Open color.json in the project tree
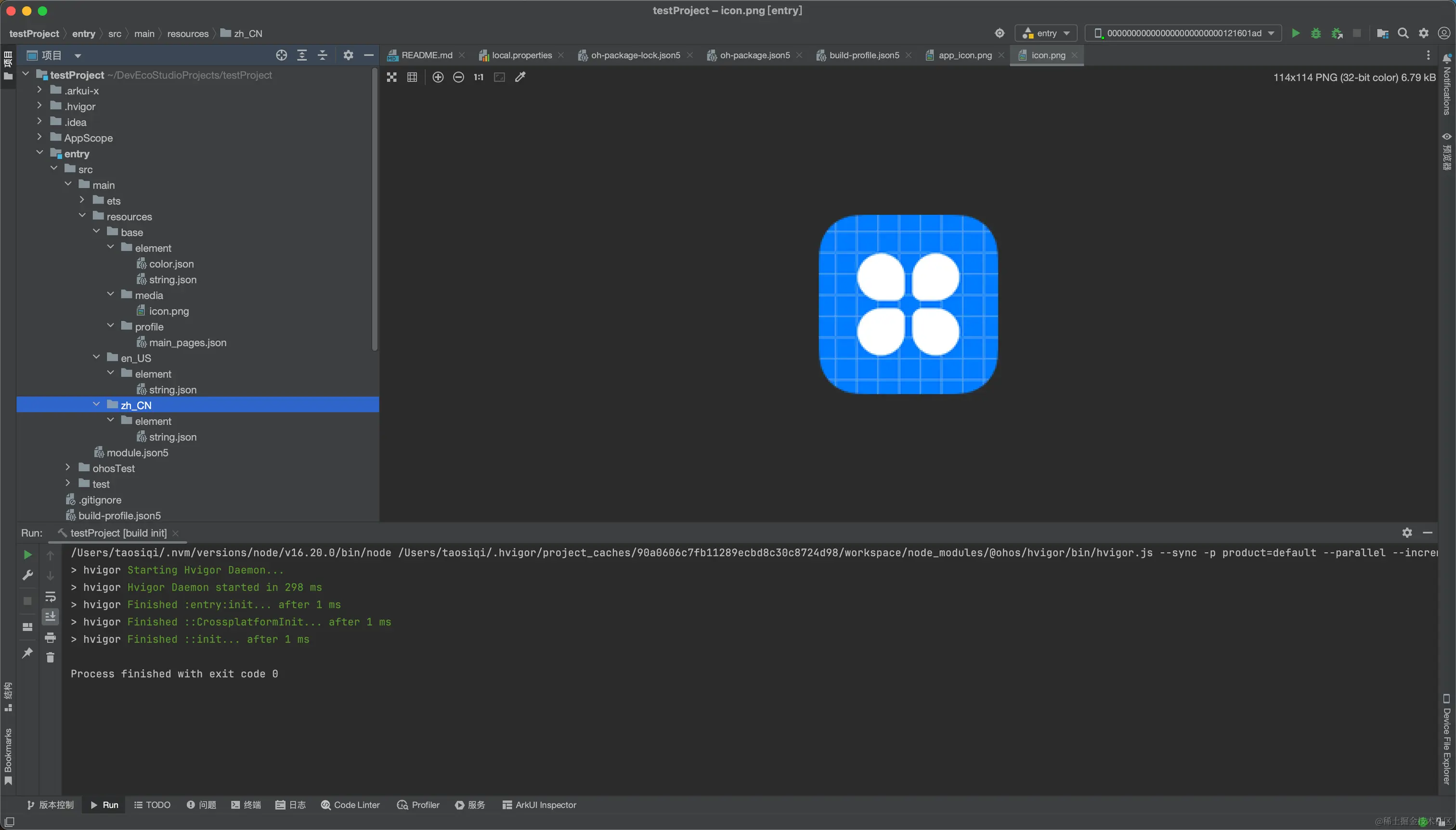The width and height of the screenshot is (1456, 830). pos(171,264)
